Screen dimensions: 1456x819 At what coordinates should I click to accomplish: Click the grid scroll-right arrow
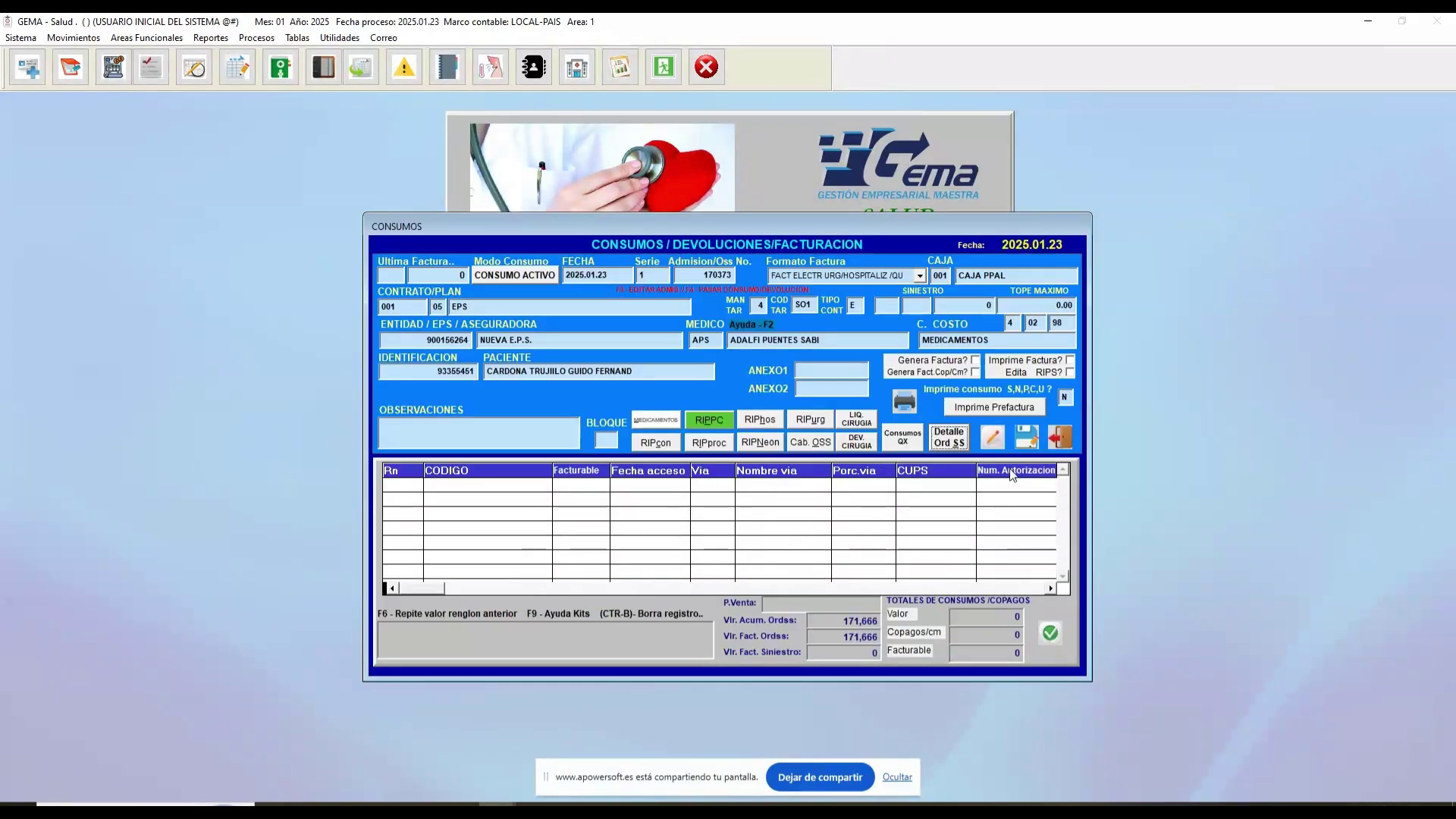1050,588
